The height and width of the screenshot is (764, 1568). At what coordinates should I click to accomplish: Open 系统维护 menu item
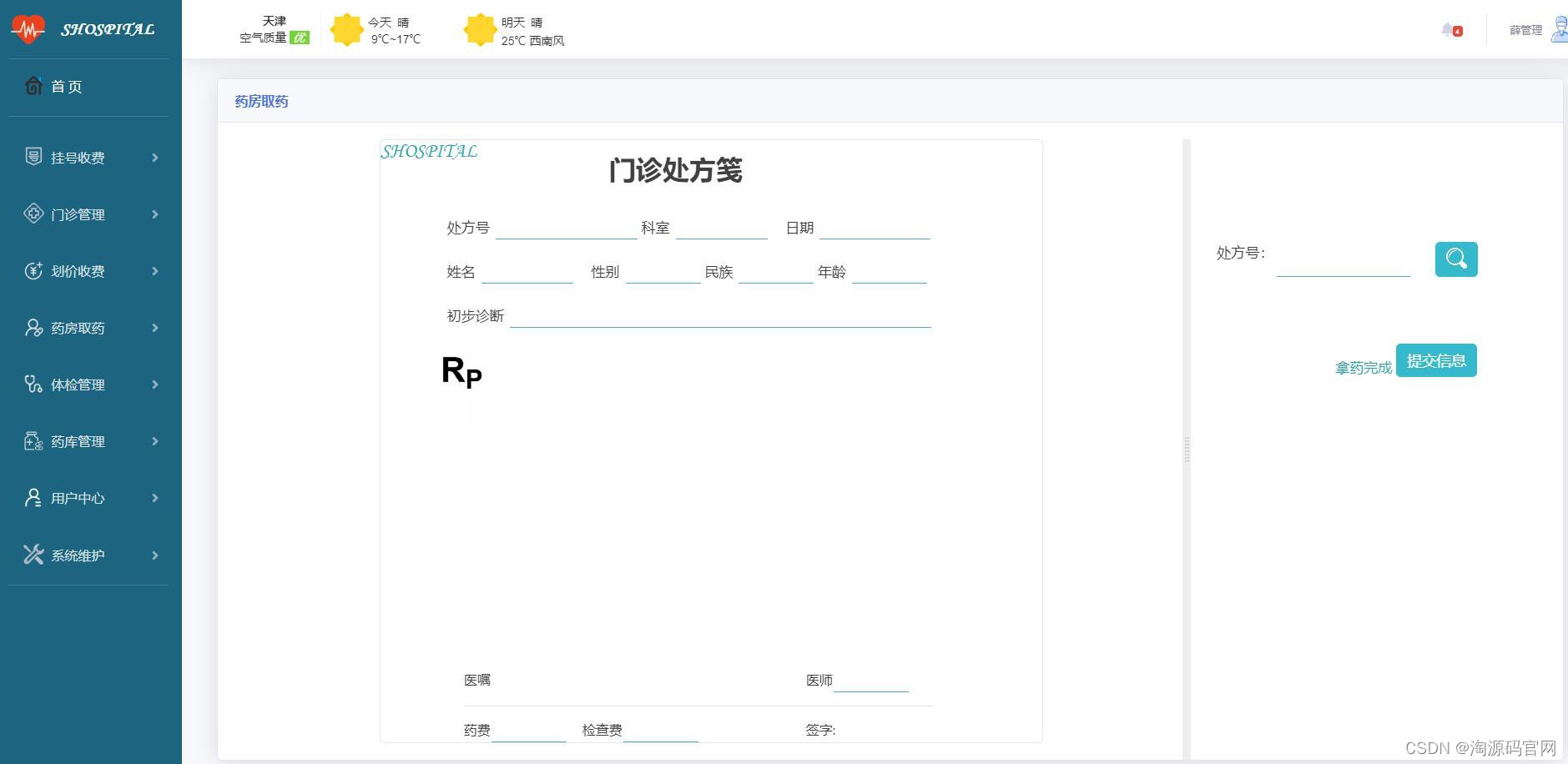click(x=78, y=555)
